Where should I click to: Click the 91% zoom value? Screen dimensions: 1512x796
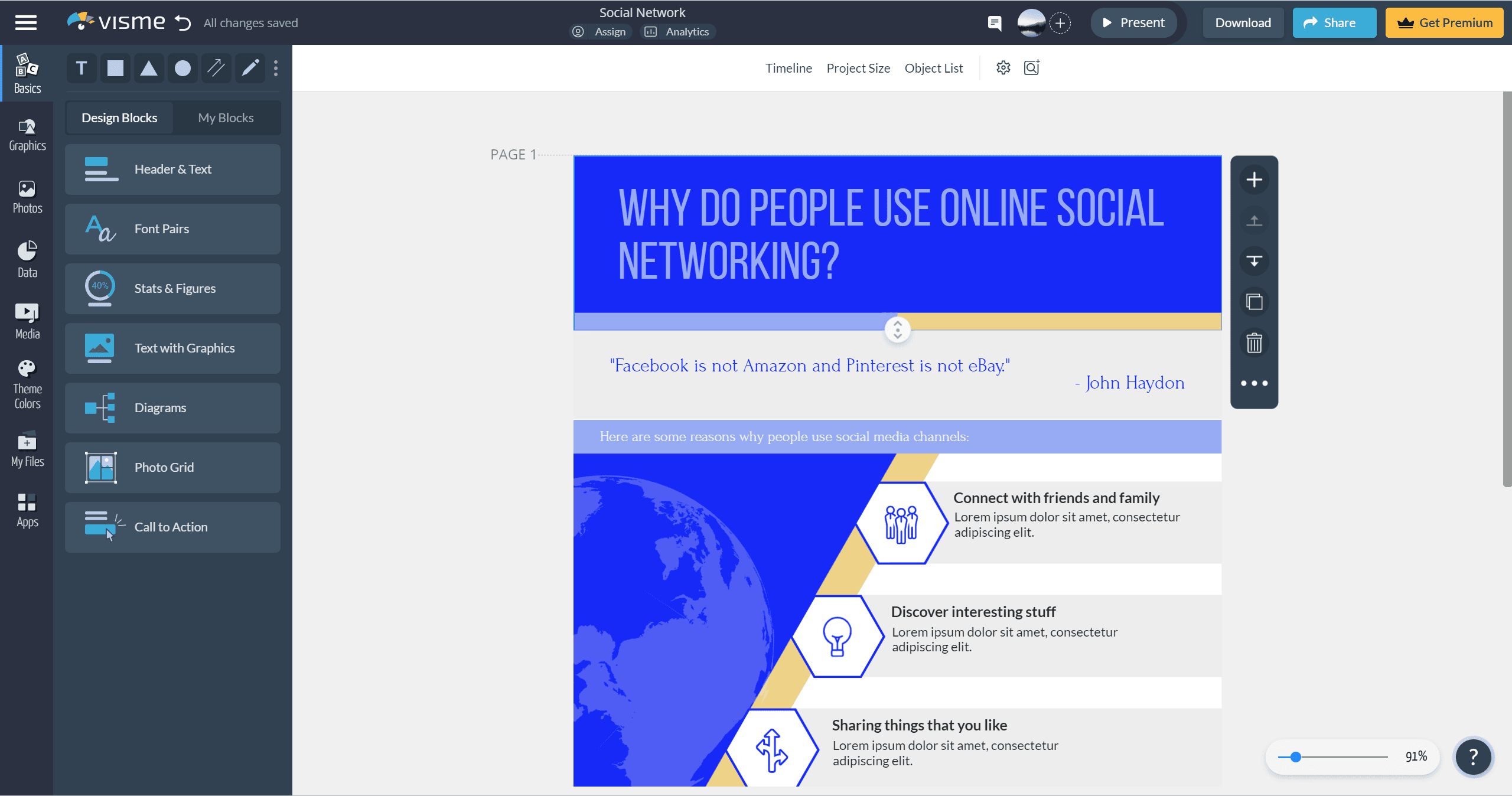coord(1416,756)
